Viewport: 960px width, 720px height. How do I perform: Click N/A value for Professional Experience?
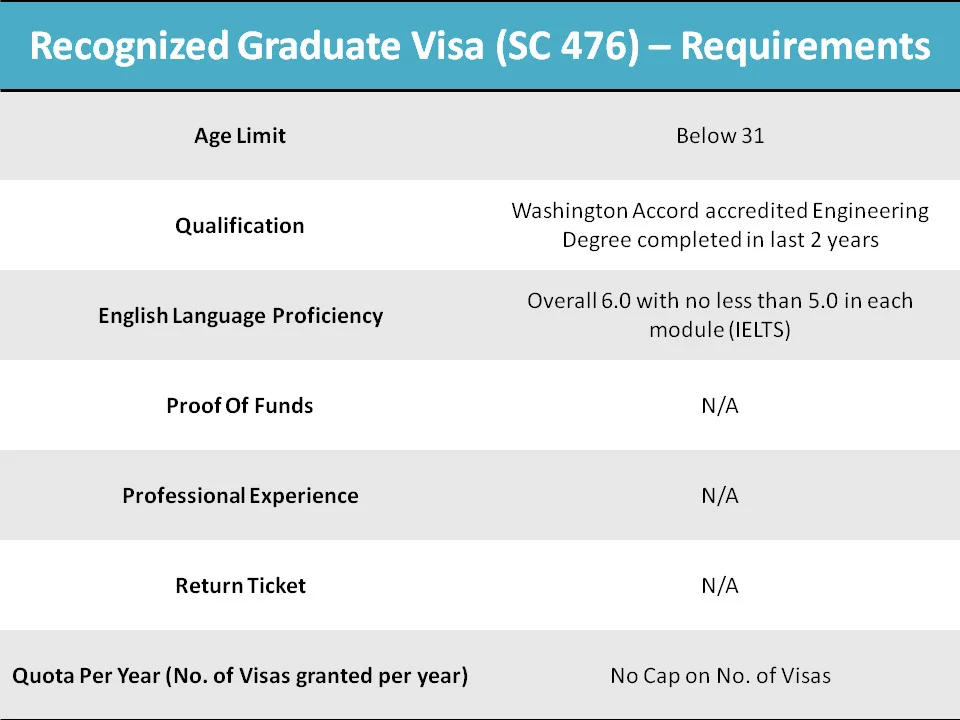click(720, 495)
